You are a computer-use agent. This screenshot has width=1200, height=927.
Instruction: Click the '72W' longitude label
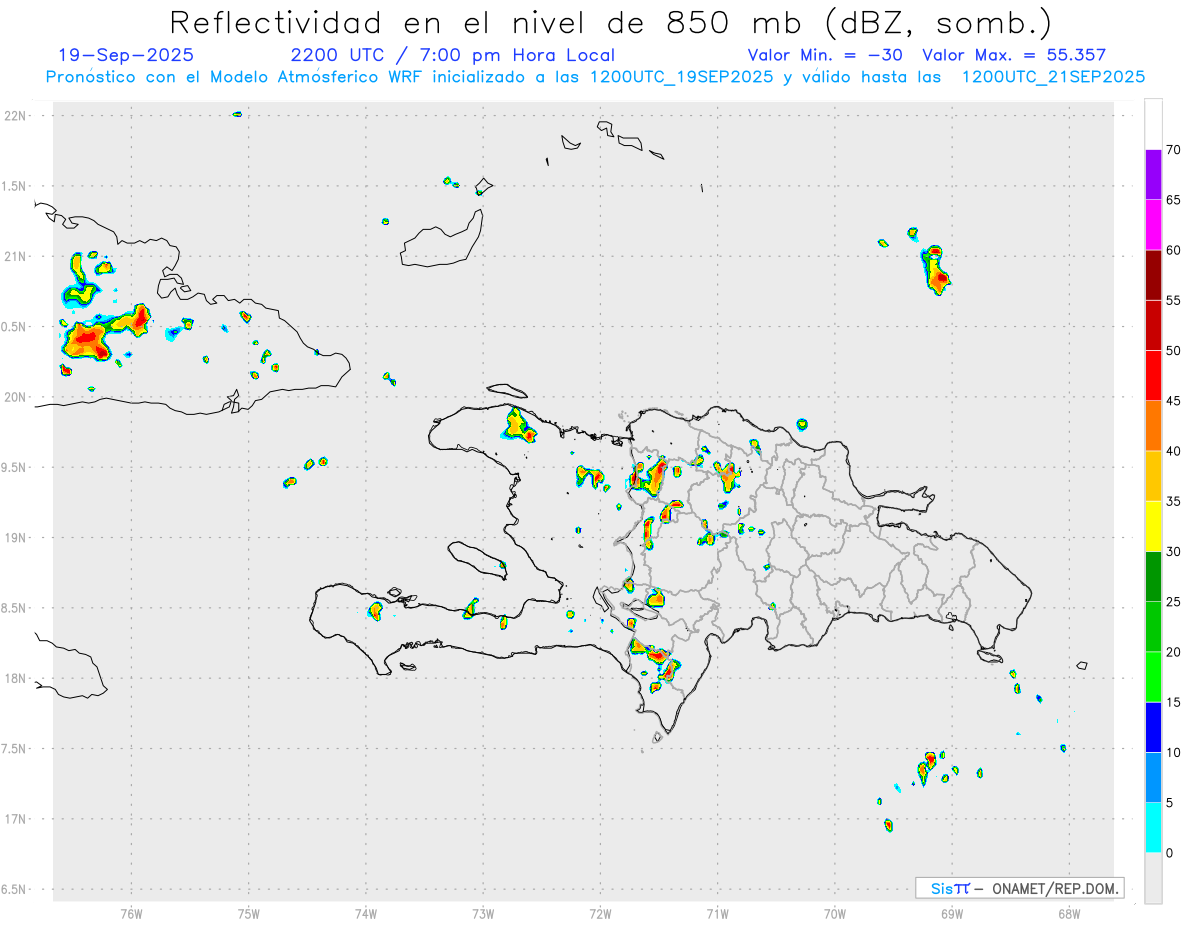pyautogui.click(x=600, y=913)
